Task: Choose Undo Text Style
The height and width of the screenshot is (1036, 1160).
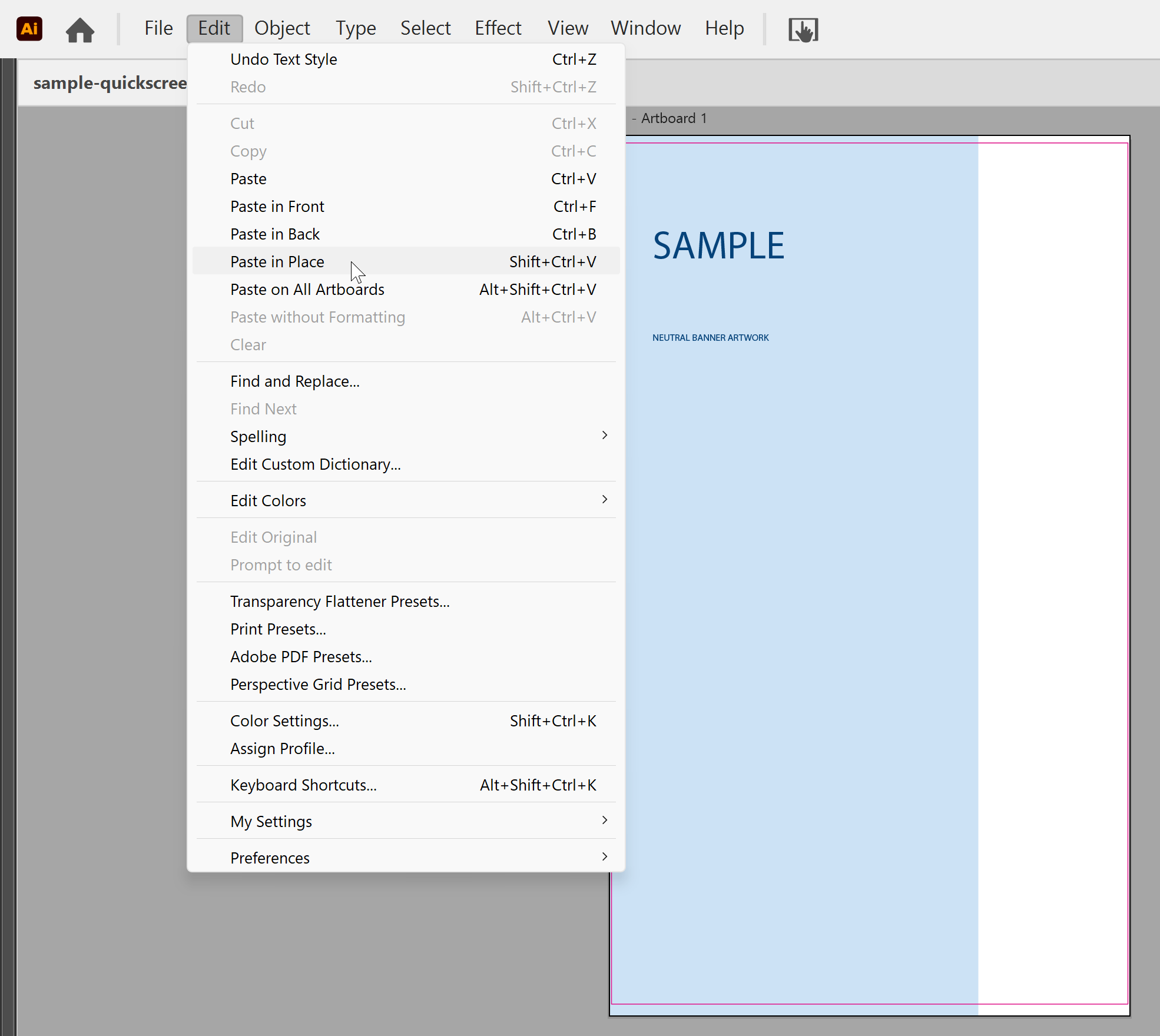Action: pyautogui.click(x=406, y=59)
